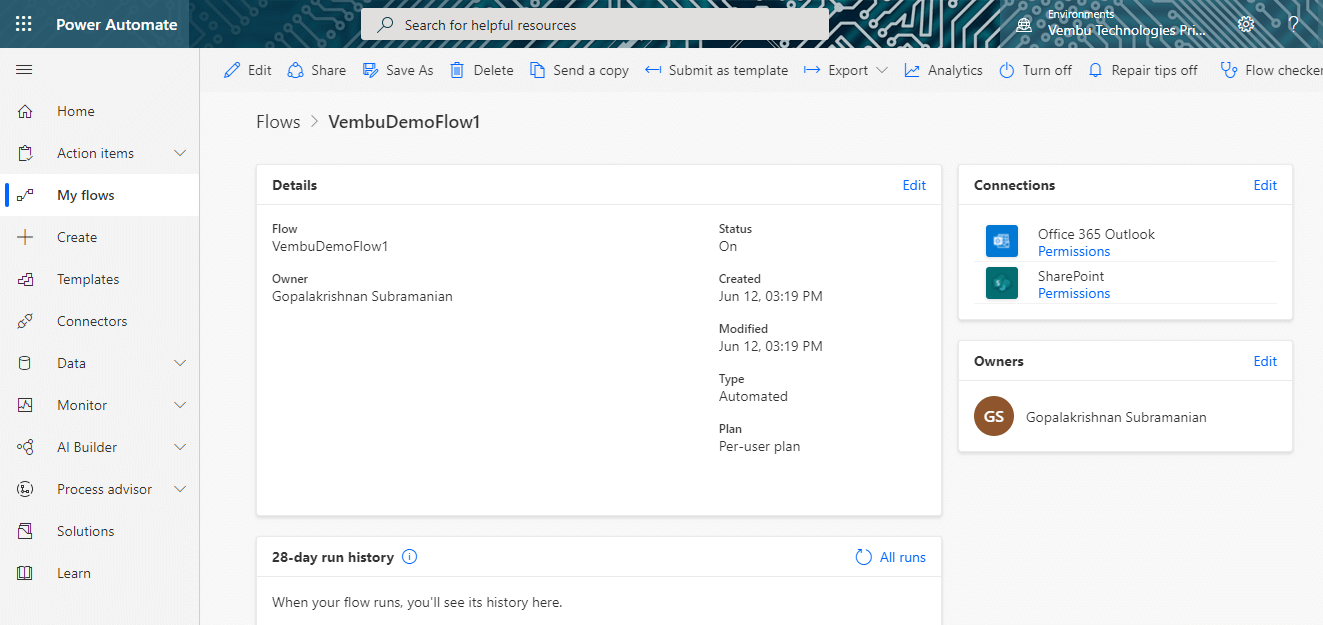The height and width of the screenshot is (625, 1323).
Task: Expand the AI Builder chevron
Action: pyautogui.click(x=180, y=447)
